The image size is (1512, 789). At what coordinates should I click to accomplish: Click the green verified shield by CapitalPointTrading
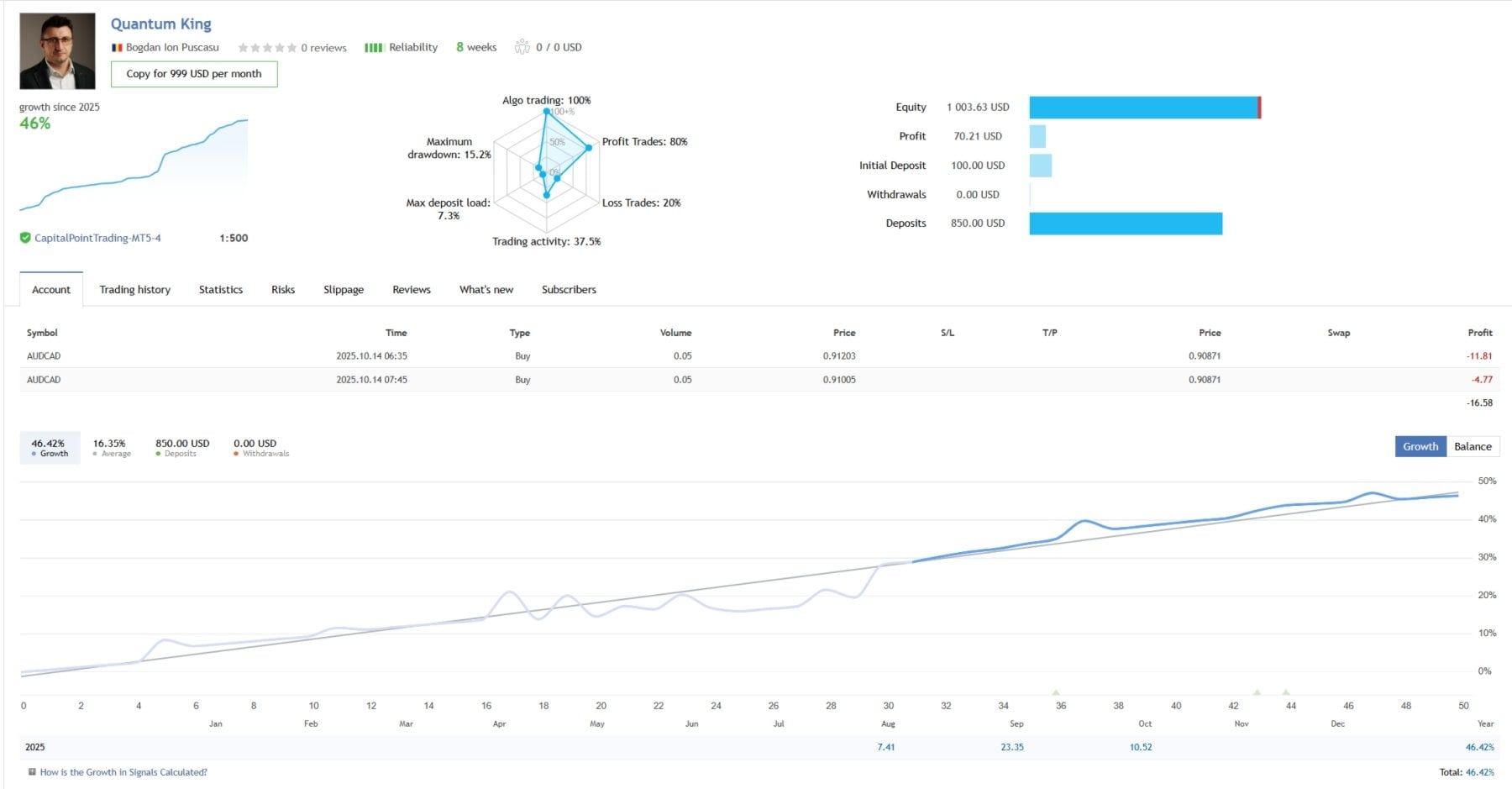[x=25, y=238]
